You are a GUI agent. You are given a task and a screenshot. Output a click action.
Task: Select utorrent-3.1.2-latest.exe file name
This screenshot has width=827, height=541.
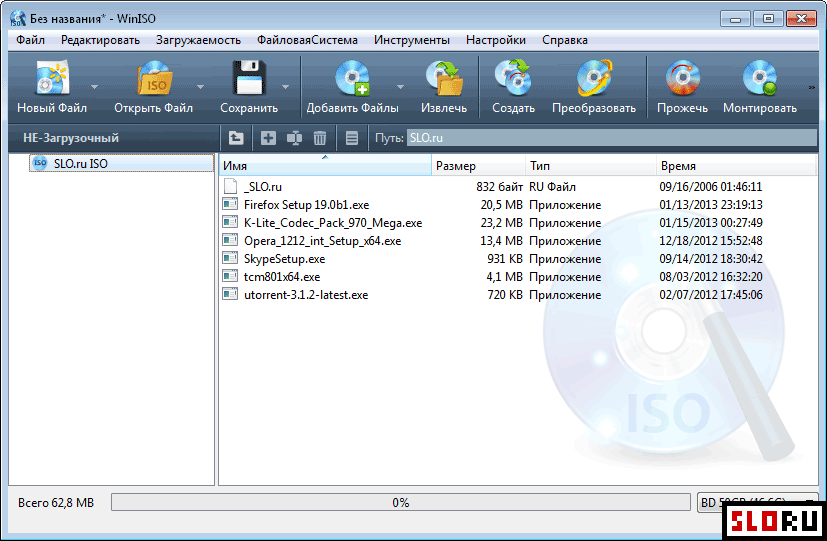pyautogui.click(x=306, y=294)
